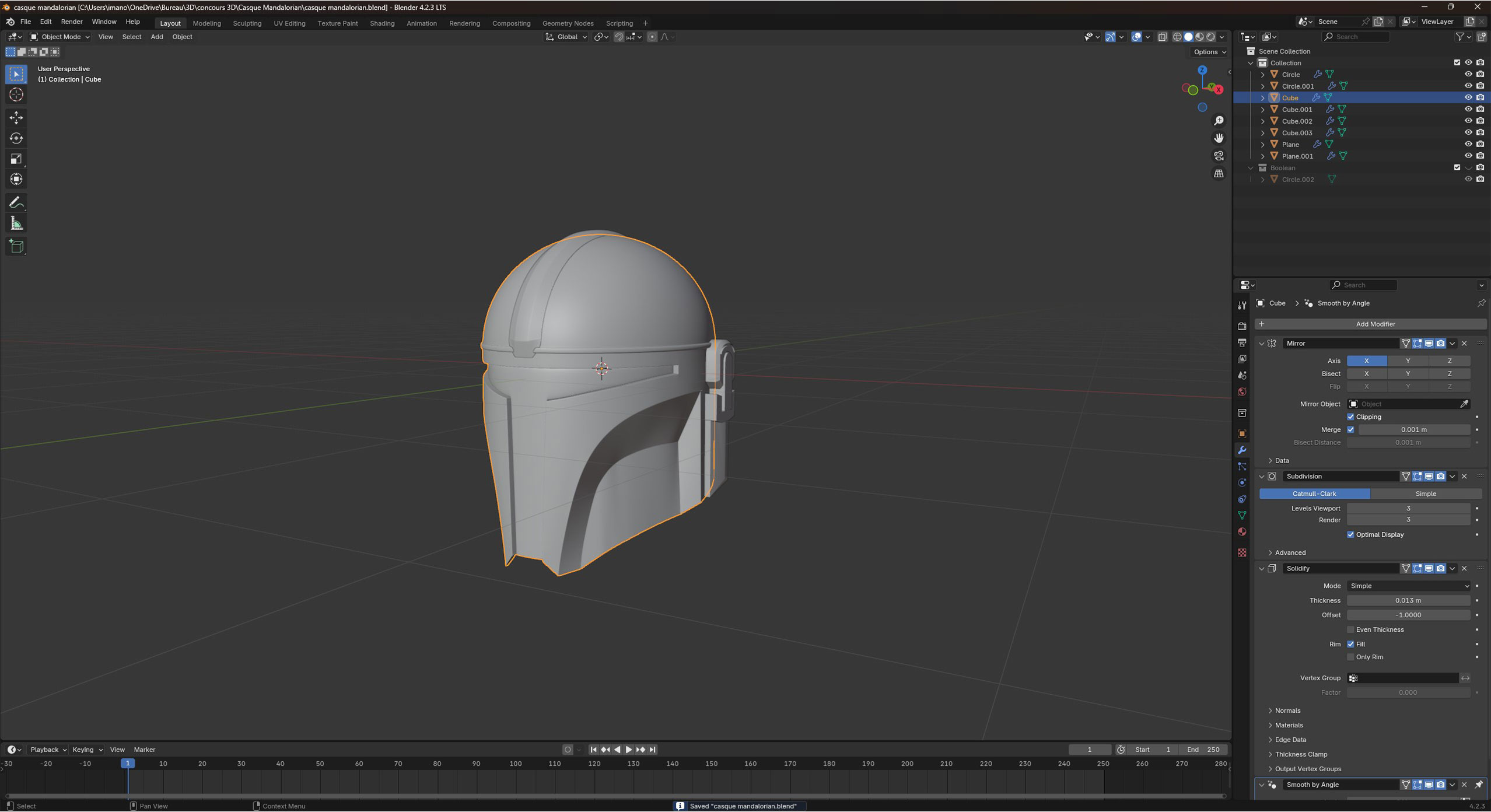The width and height of the screenshot is (1491, 812).
Task: Set Subdivision type to Simple
Action: (1425, 494)
